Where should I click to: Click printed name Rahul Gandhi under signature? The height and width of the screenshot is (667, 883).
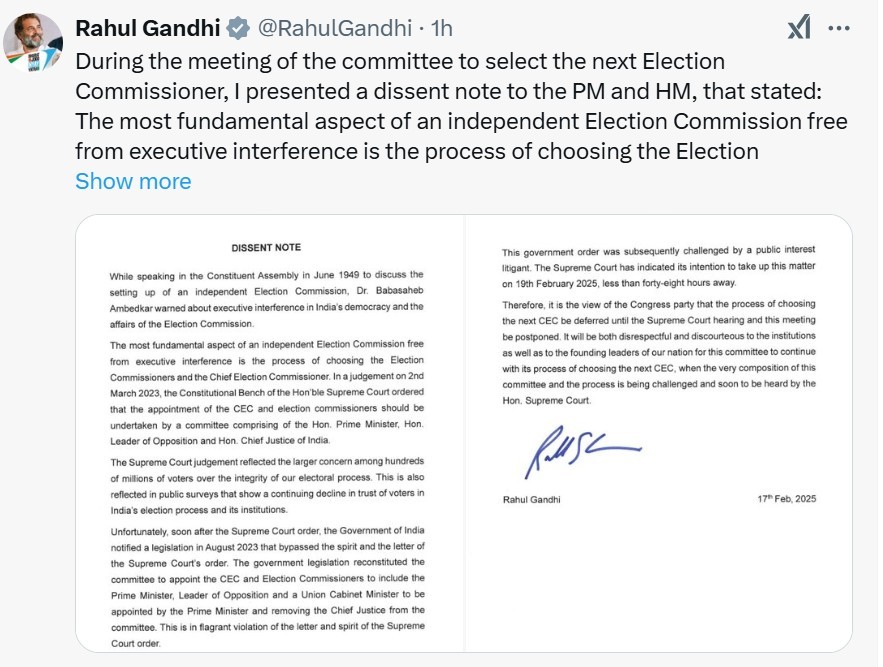point(532,499)
